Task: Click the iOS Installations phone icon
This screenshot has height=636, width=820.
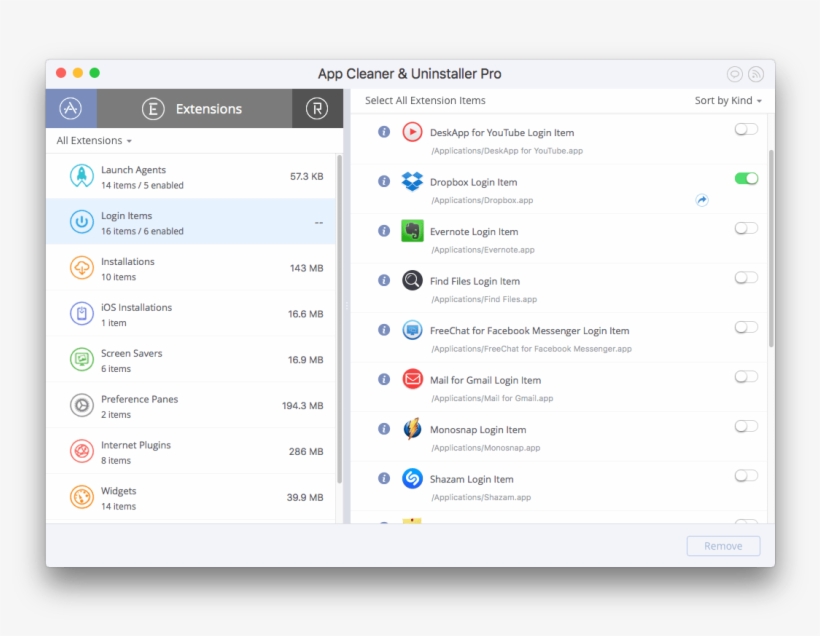Action: pos(82,314)
